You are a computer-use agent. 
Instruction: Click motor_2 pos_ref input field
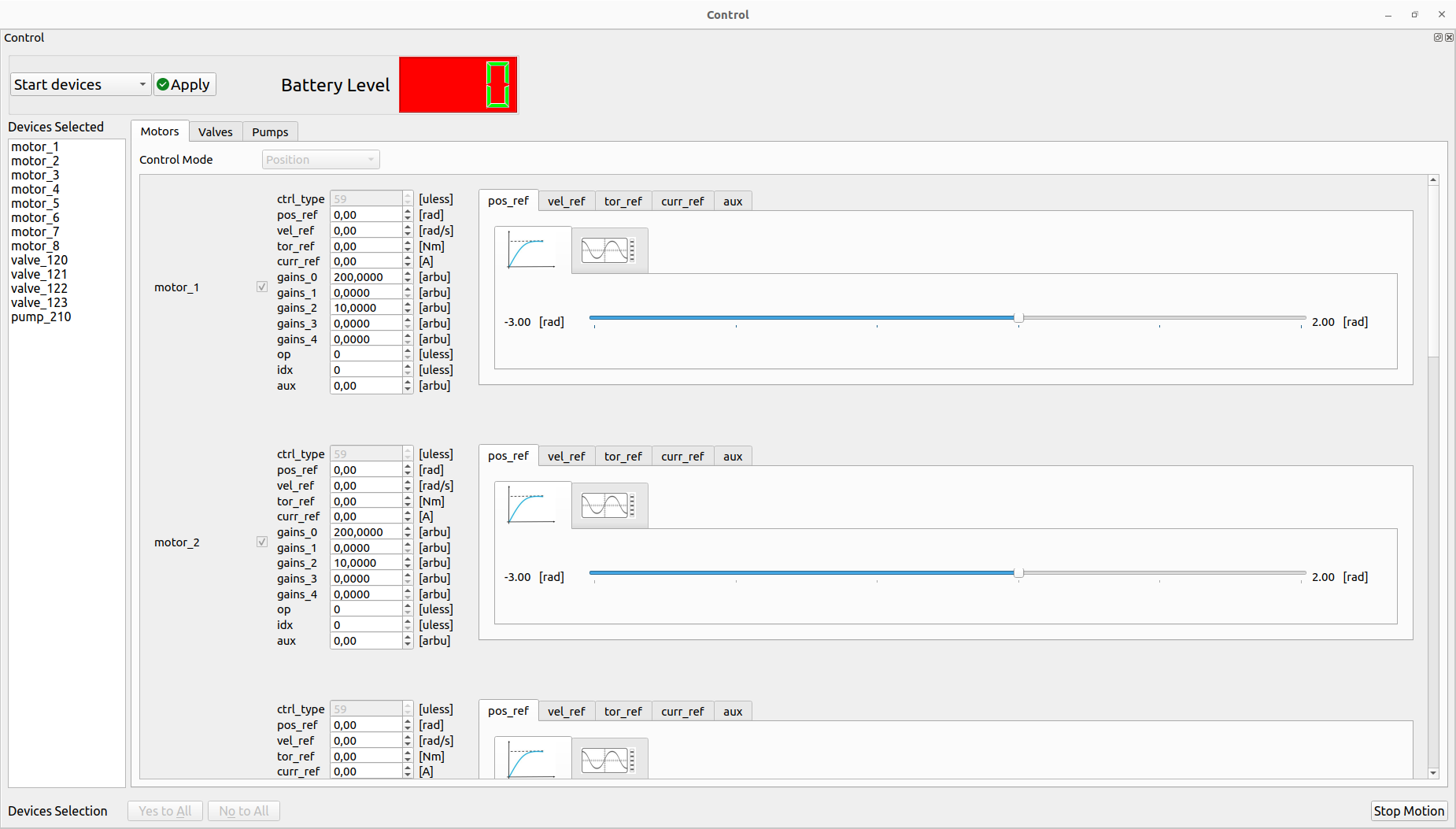[x=366, y=470]
